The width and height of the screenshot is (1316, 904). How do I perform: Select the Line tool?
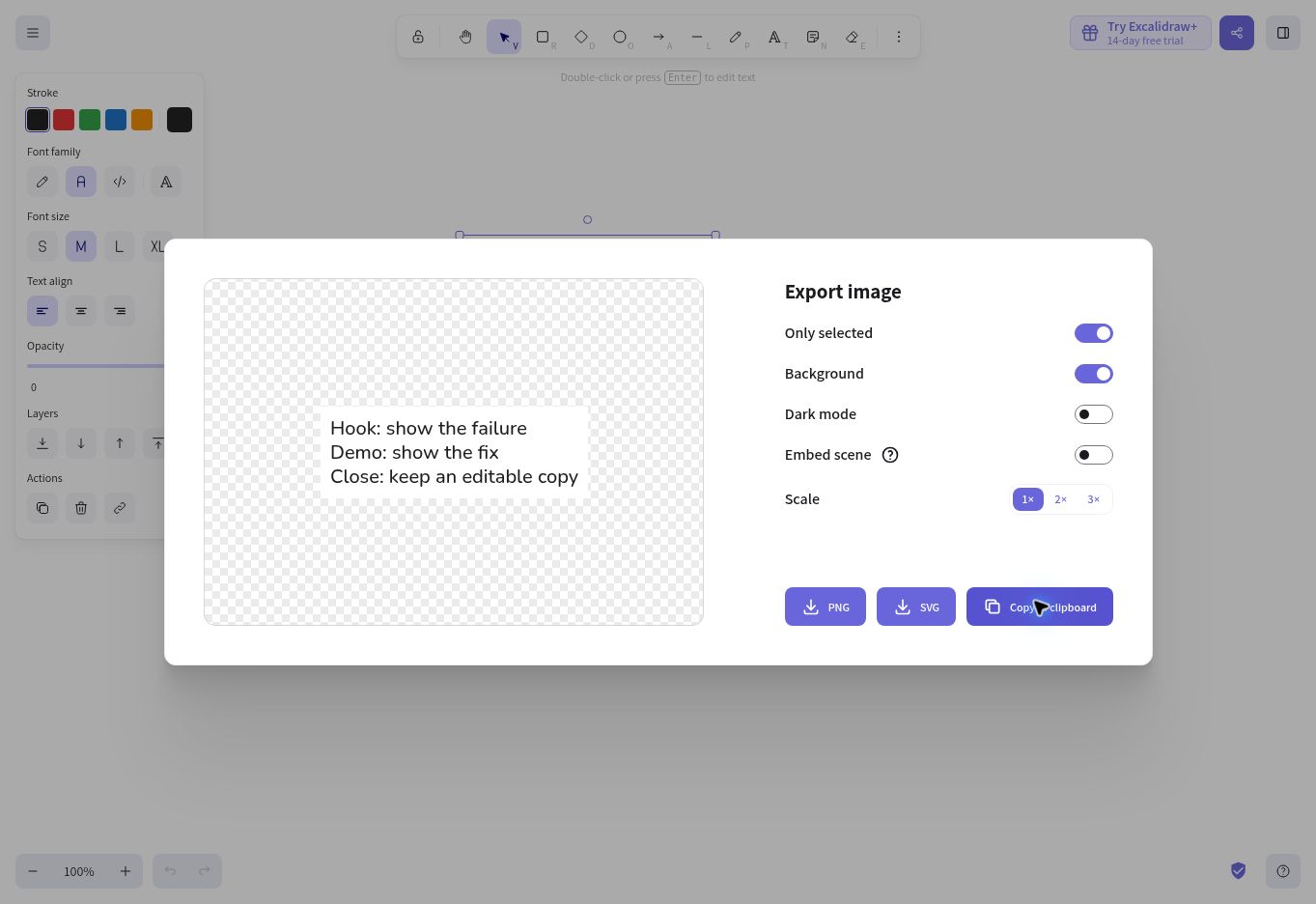click(697, 37)
